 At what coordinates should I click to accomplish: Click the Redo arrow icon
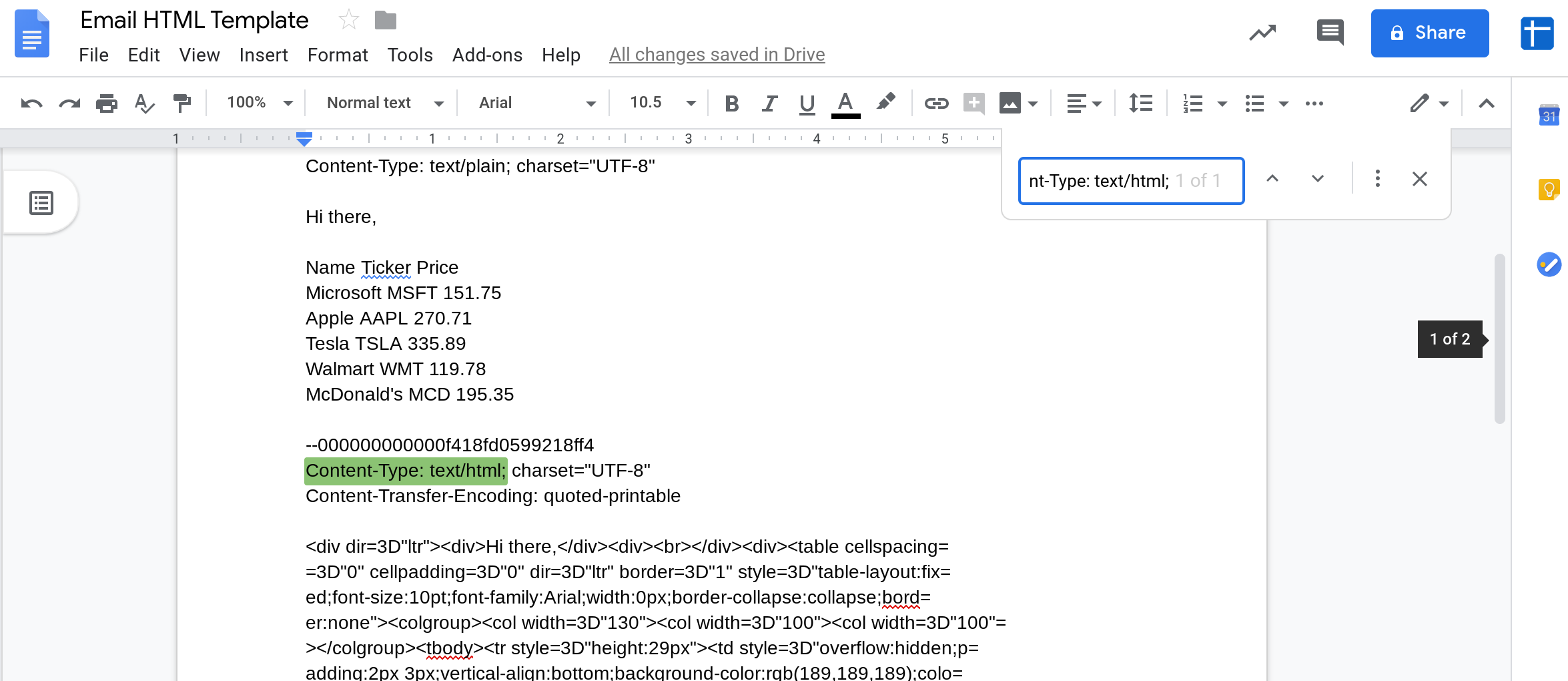point(69,103)
